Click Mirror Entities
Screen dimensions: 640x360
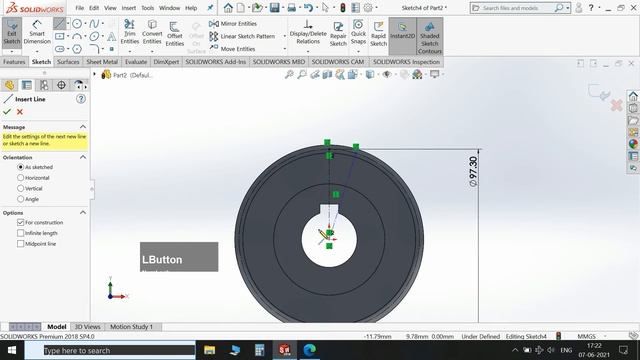(233, 24)
